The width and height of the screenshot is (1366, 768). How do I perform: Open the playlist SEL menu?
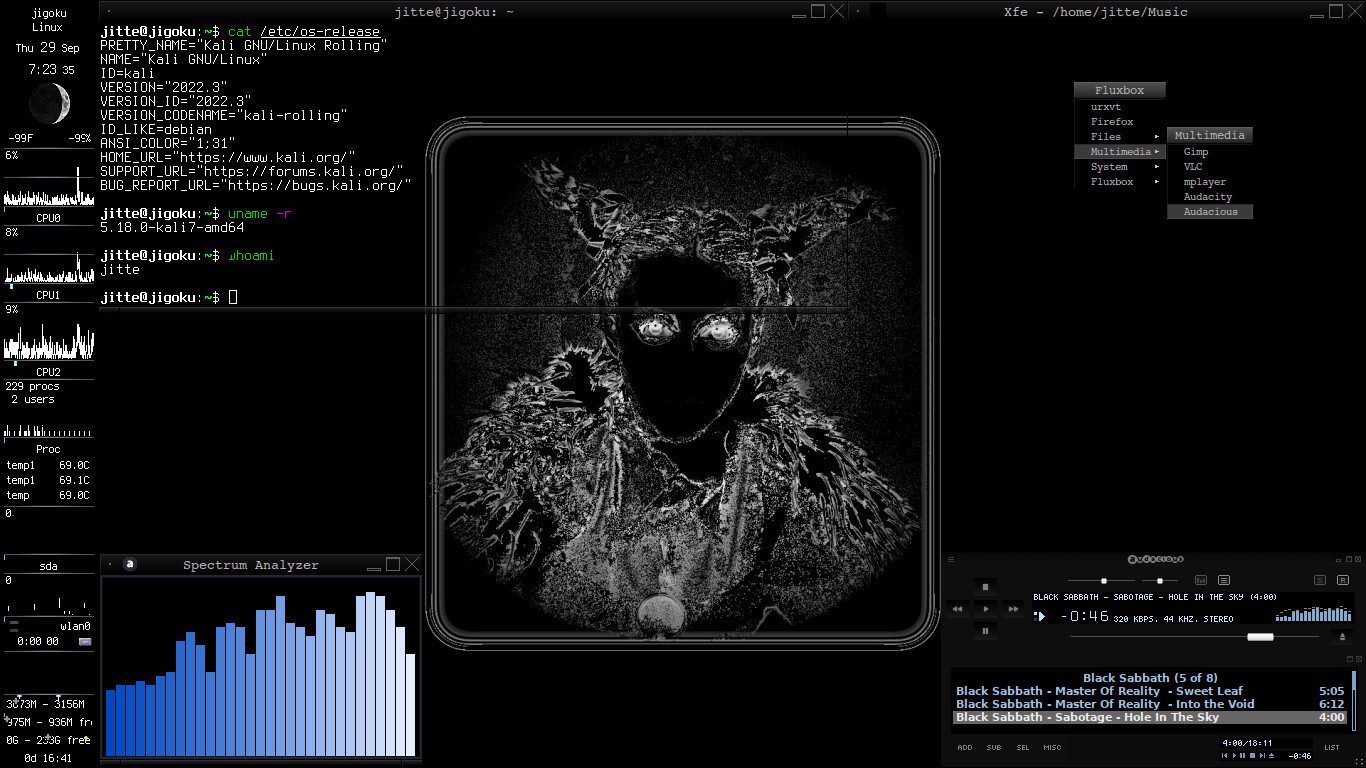point(1023,747)
